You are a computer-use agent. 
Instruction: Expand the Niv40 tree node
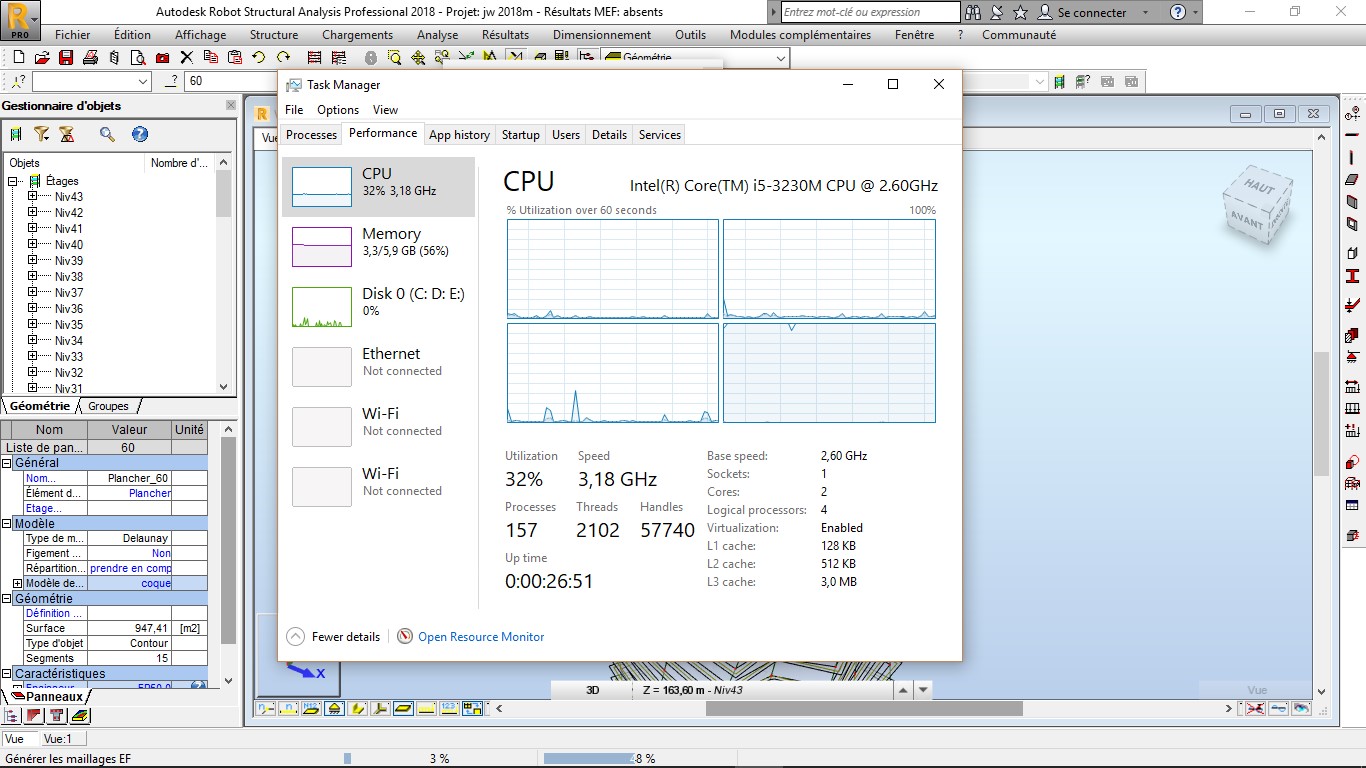click(x=32, y=244)
